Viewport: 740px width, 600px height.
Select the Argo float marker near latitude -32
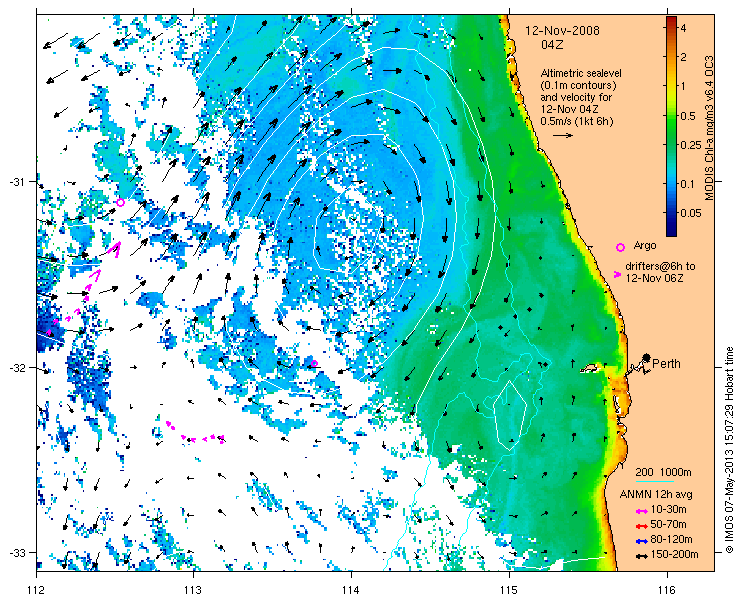(314, 363)
